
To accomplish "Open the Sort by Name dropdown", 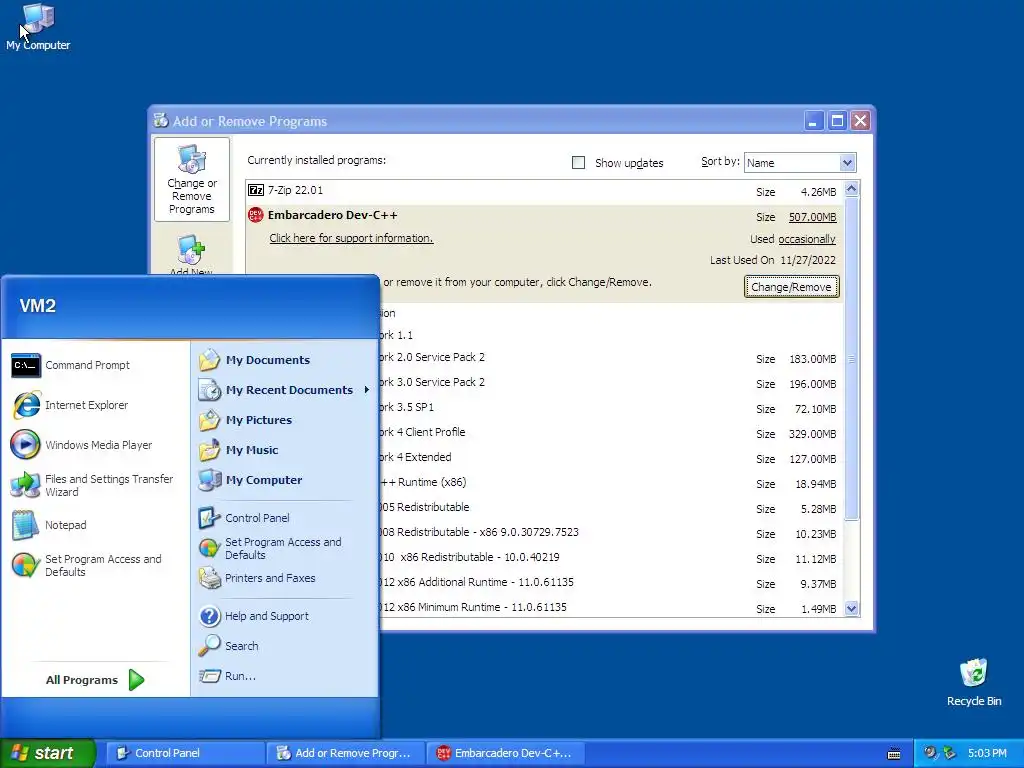I will pos(847,163).
